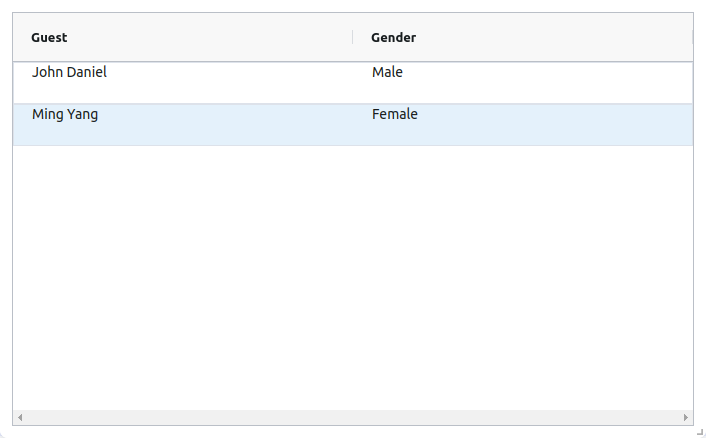Click the Male gender cell
The image size is (706, 438).
[x=387, y=73]
